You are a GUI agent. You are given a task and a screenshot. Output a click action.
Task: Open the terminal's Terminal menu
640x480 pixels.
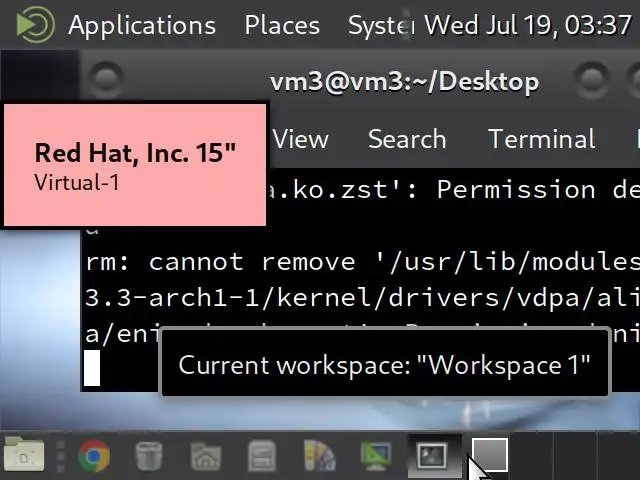tap(542, 139)
